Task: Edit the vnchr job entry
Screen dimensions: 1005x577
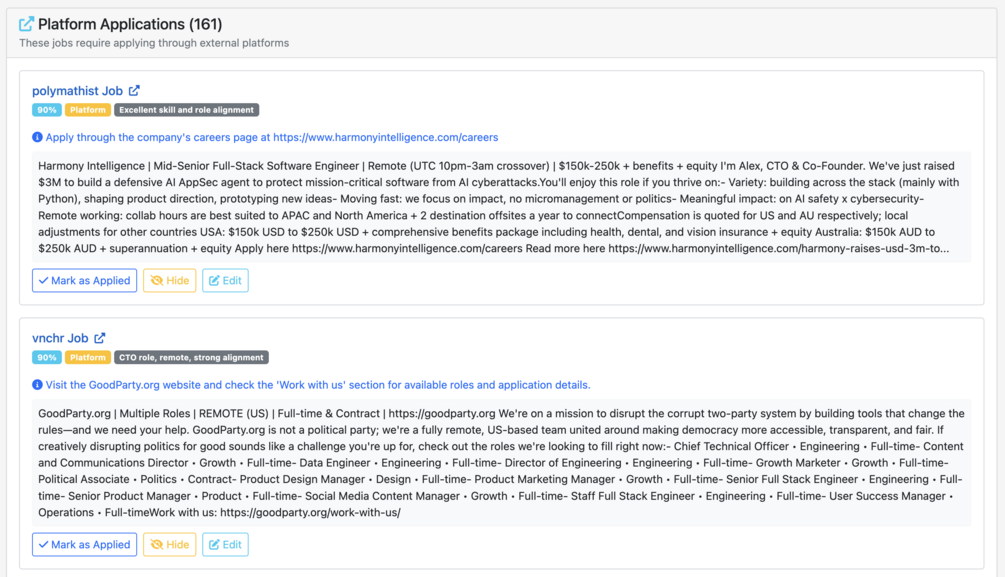Action: tap(225, 545)
